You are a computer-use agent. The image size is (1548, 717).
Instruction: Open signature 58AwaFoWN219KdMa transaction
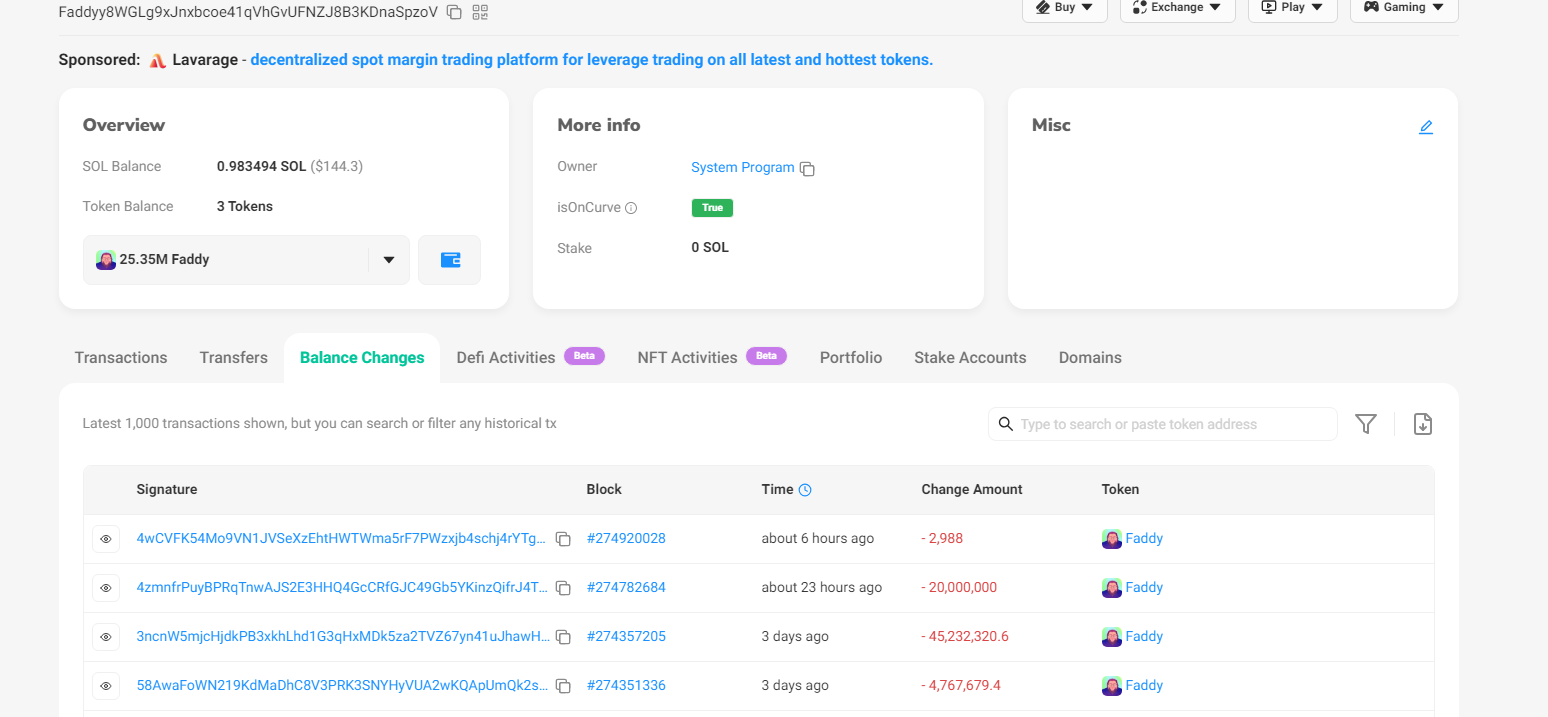point(342,685)
